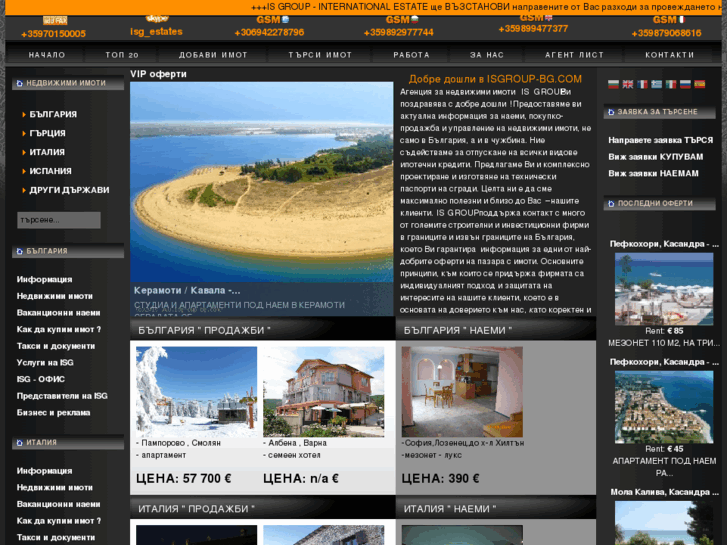Open the София Лозенец maisonette thumbnail
Viewport: 727px width, 545px height.
[462, 392]
